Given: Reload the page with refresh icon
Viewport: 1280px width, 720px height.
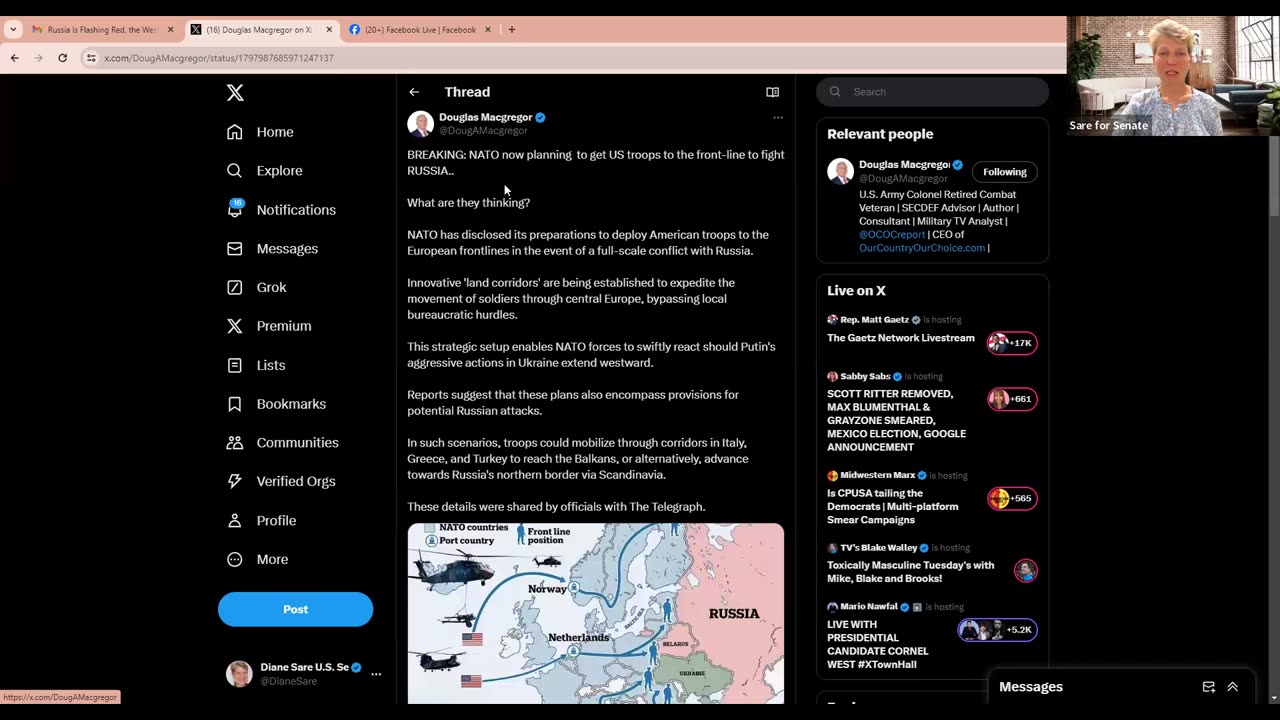Looking at the screenshot, I should coord(62,58).
